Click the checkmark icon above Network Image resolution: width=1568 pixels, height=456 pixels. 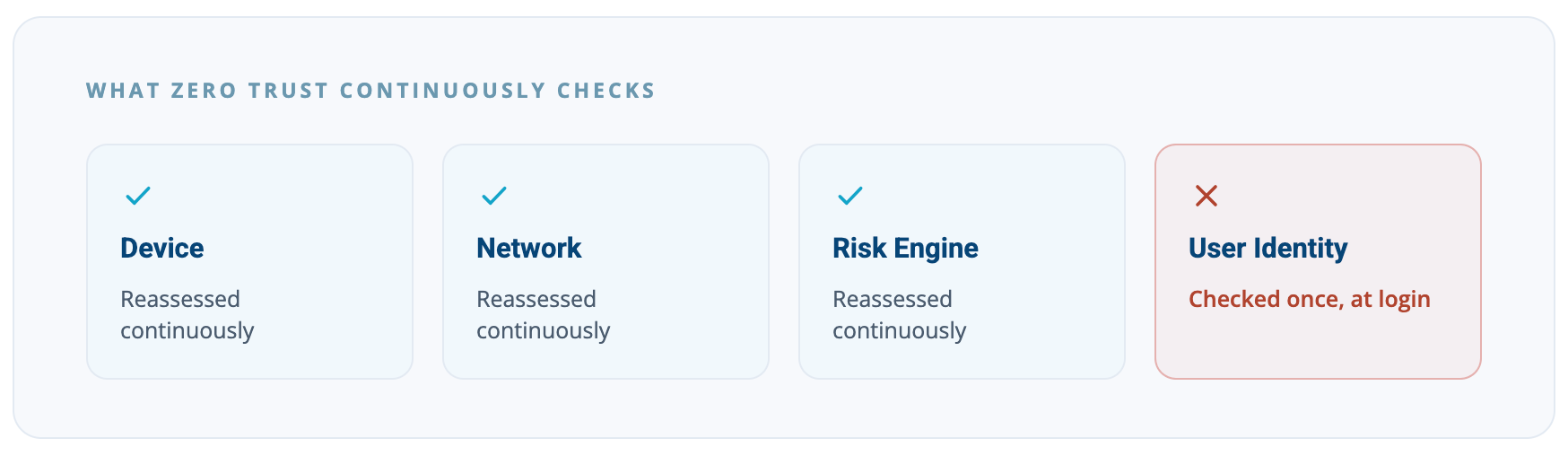pos(493,195)
